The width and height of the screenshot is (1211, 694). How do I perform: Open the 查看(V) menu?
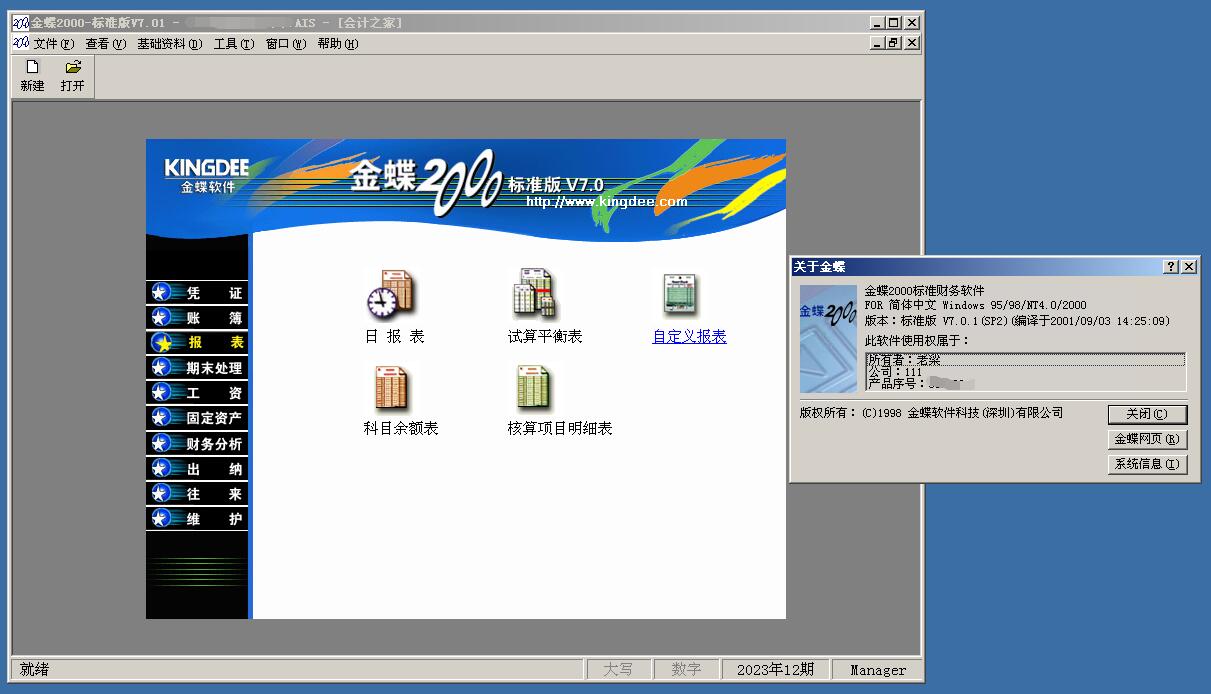tap(106, 44)
